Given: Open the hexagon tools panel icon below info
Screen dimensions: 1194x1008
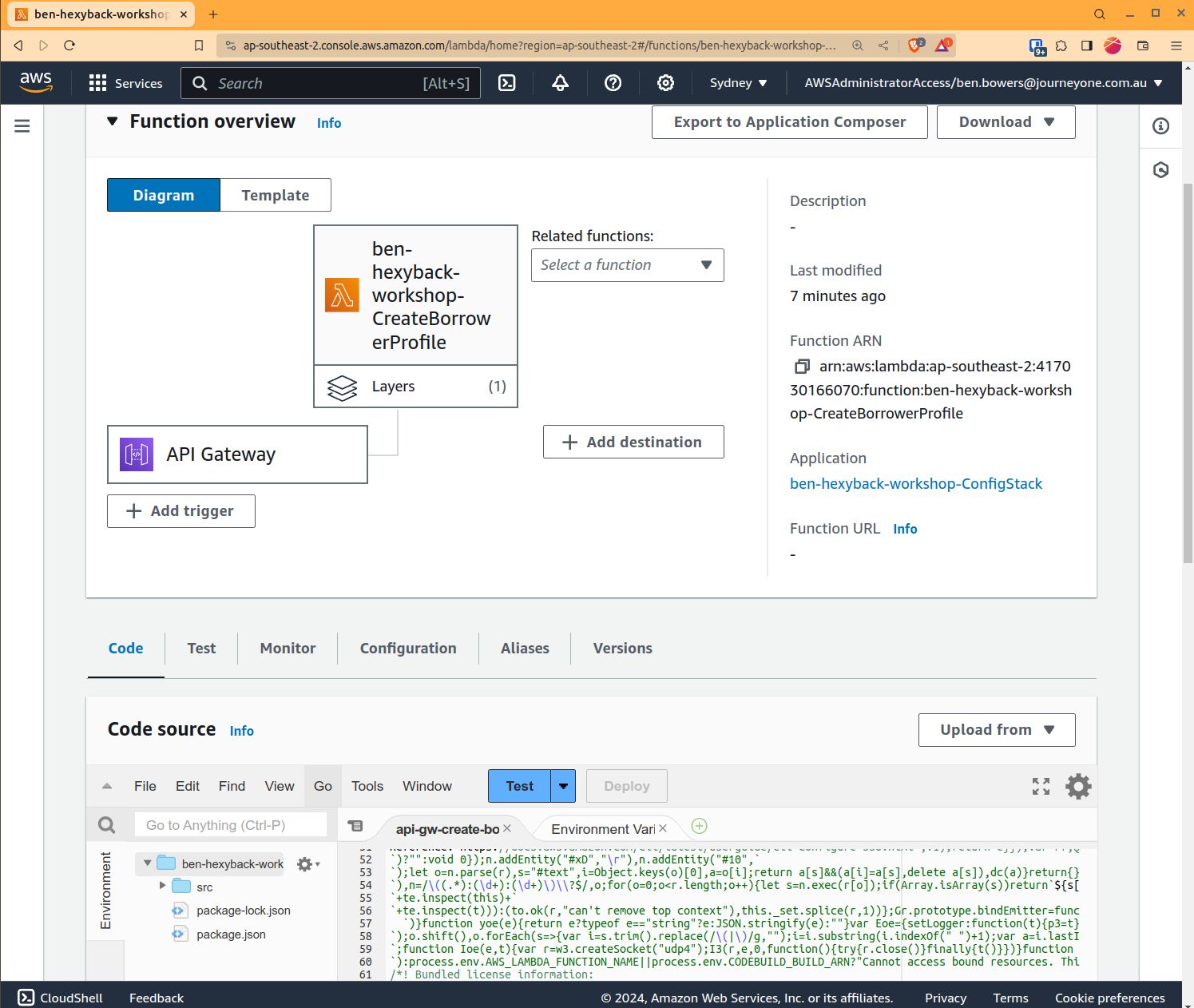Looking at the screenshot, I should click(x=1161, y=170).
